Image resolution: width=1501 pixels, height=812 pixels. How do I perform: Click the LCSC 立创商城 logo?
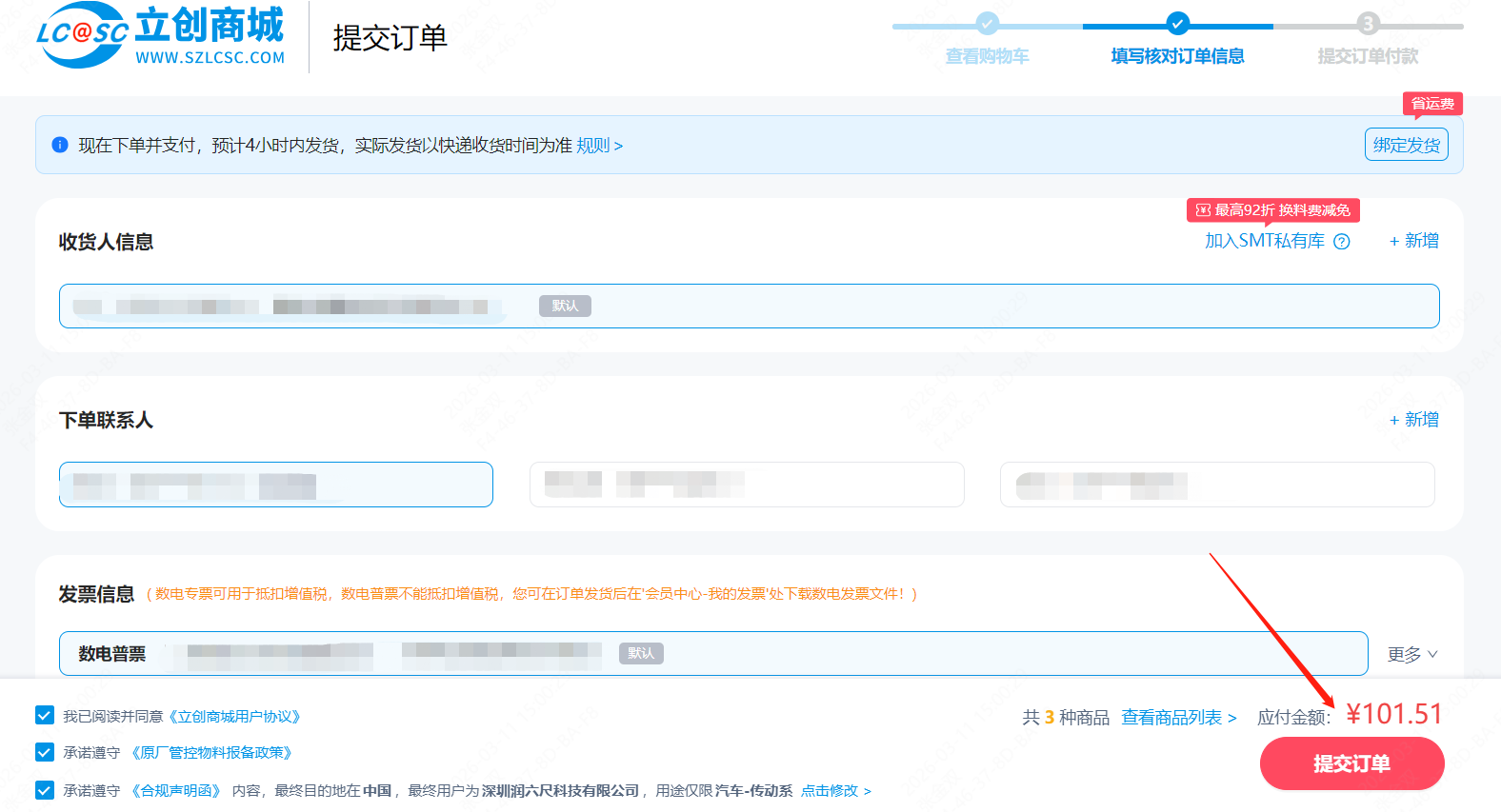(160, 36)
